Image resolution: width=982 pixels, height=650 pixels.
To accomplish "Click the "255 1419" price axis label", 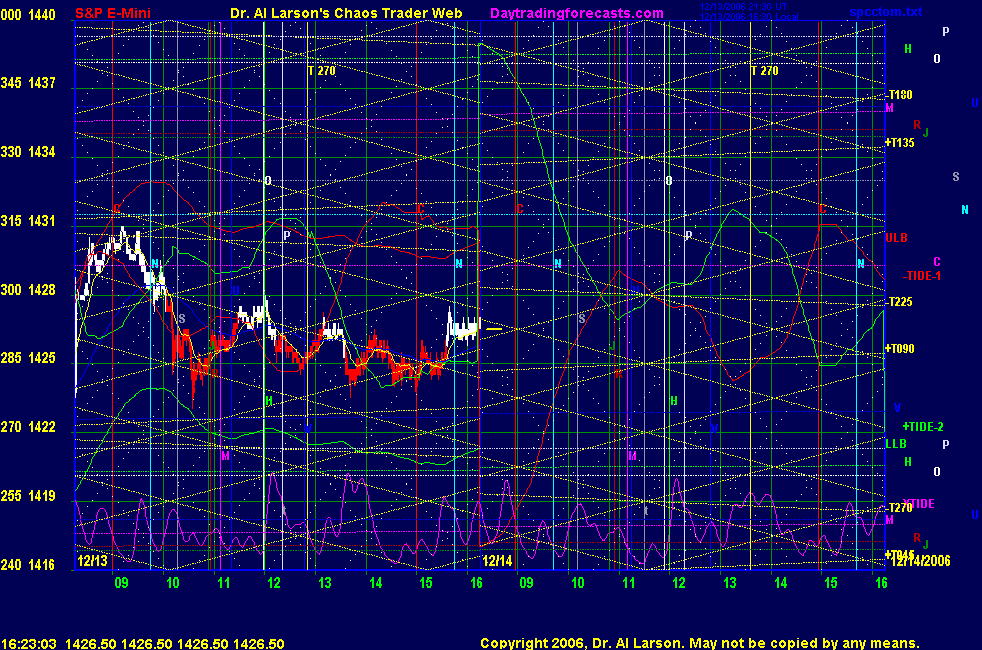I will 28,496.
